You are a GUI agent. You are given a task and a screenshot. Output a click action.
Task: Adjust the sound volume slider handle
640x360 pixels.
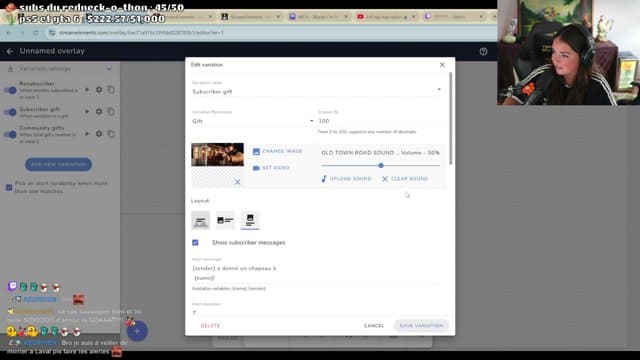[381, 165]
